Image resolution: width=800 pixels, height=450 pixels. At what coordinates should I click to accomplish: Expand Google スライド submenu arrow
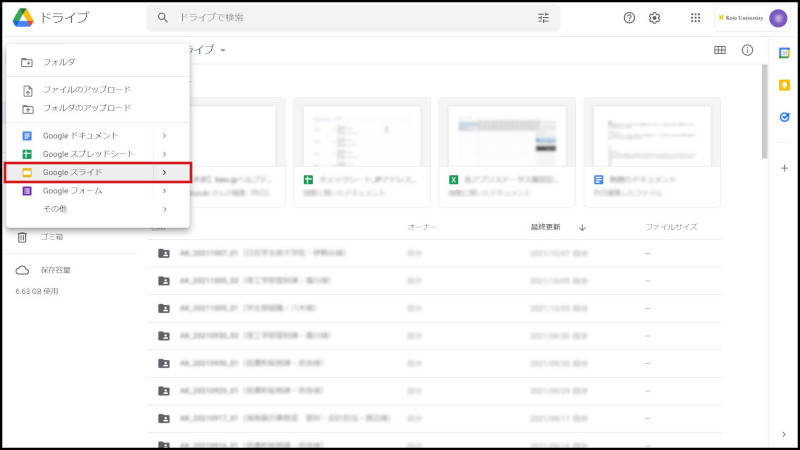pos(164,173)
